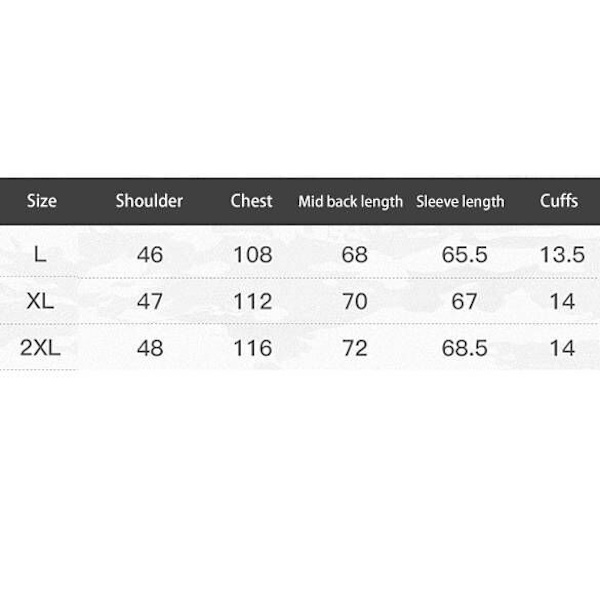Select the 2XL size row label

tap(40, 348)
